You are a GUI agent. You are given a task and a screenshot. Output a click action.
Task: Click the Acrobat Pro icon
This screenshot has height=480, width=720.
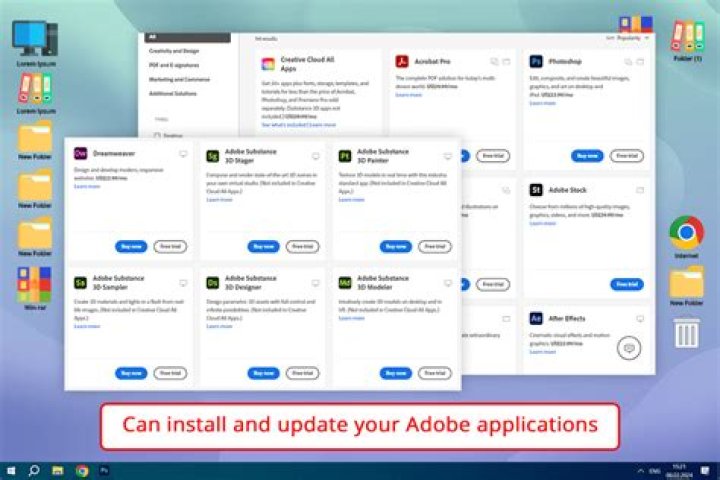[x=402, y=62]
